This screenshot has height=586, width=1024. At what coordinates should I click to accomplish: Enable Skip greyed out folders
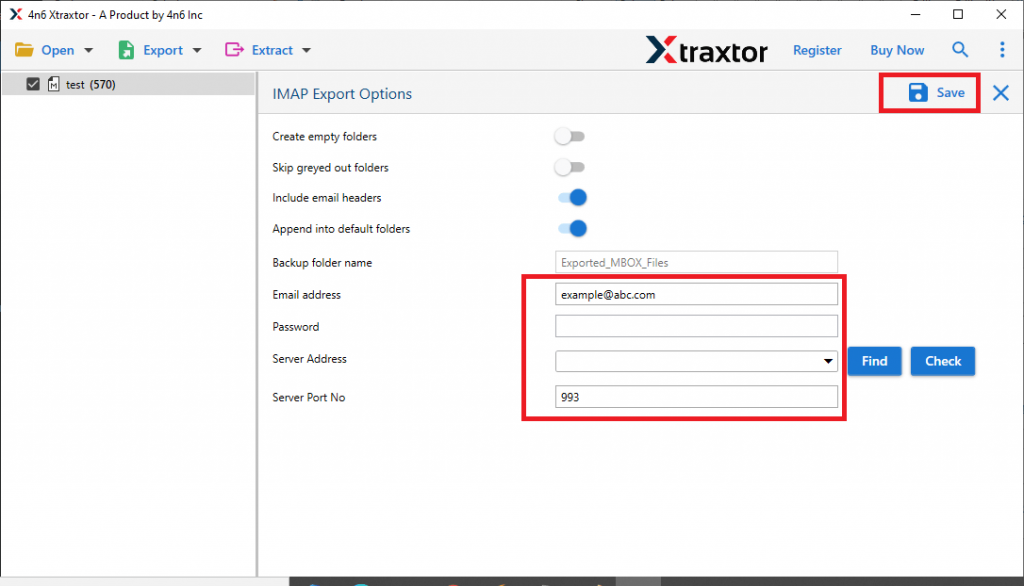[x=570, y=167]
